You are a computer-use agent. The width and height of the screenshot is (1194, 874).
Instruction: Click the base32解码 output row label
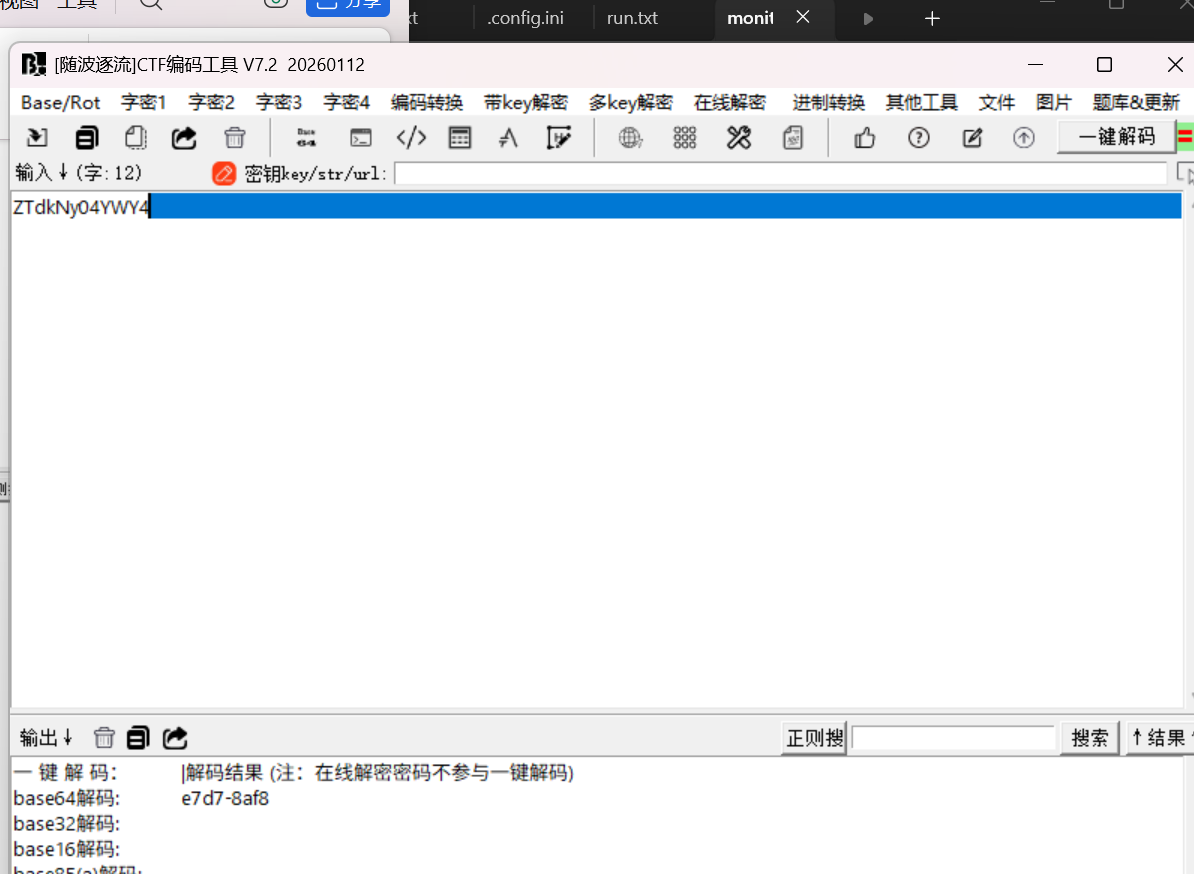point(66,824)
